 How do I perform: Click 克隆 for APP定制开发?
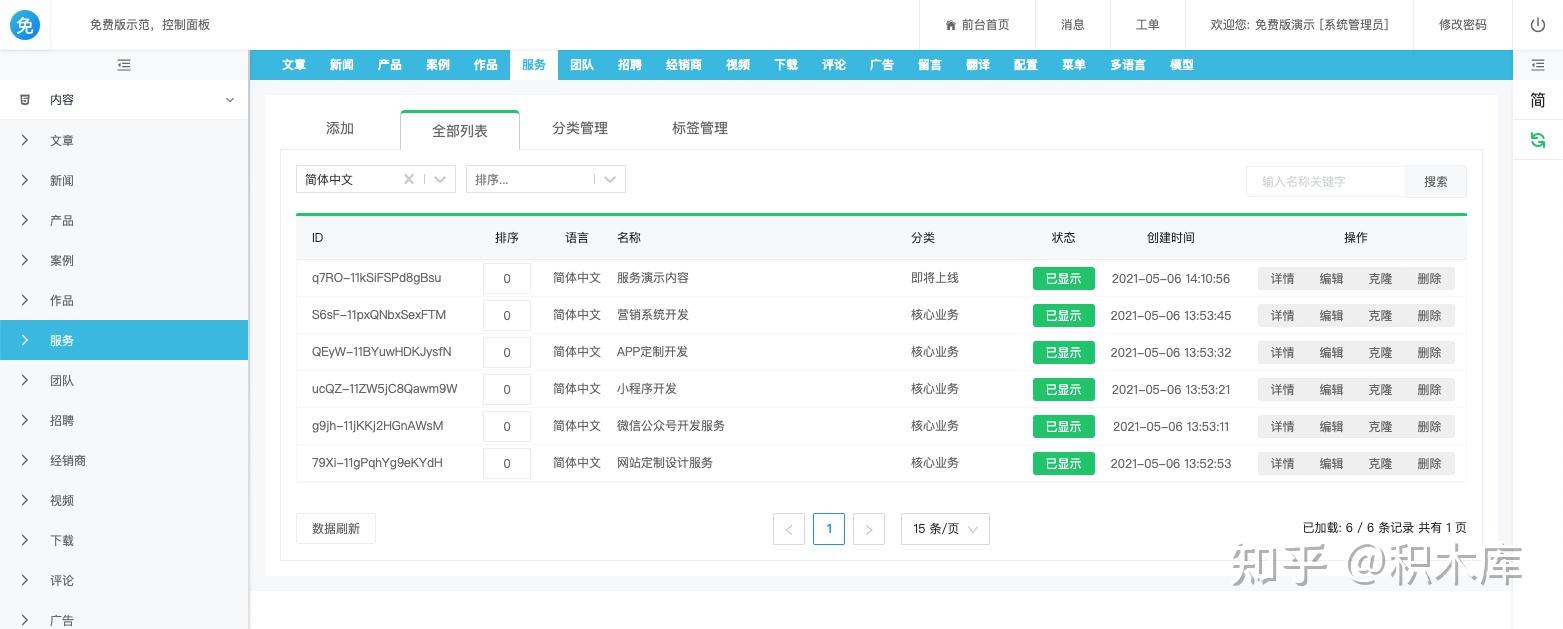pyautogui.click(x=1380, y=353)
